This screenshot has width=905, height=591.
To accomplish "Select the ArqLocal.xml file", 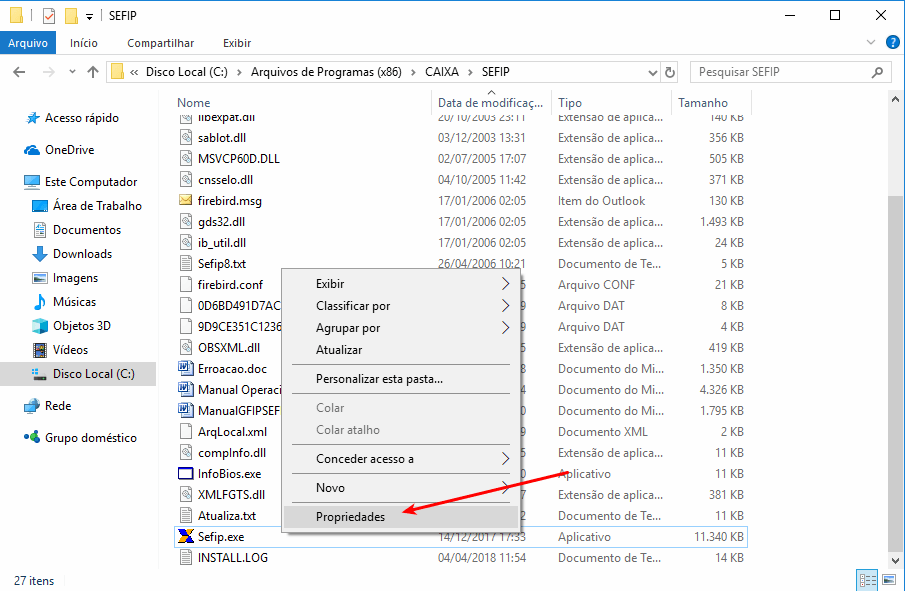I will [x=232, y=432].
